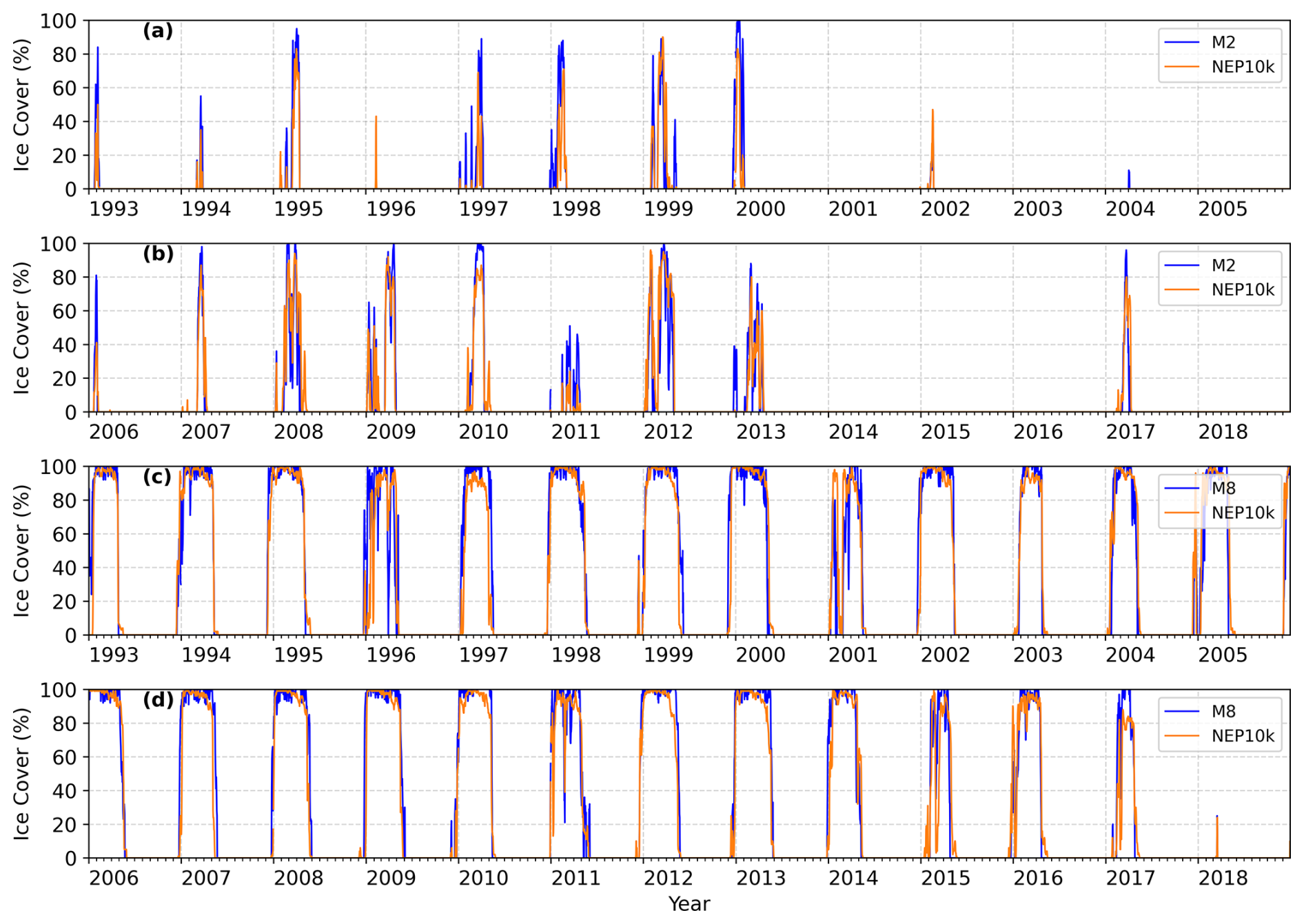Image resolution: width=1304 pixels, height=924 pixels.
Task: Click blue M2 line swatch in panel (a) legend
Action: 1181,42
